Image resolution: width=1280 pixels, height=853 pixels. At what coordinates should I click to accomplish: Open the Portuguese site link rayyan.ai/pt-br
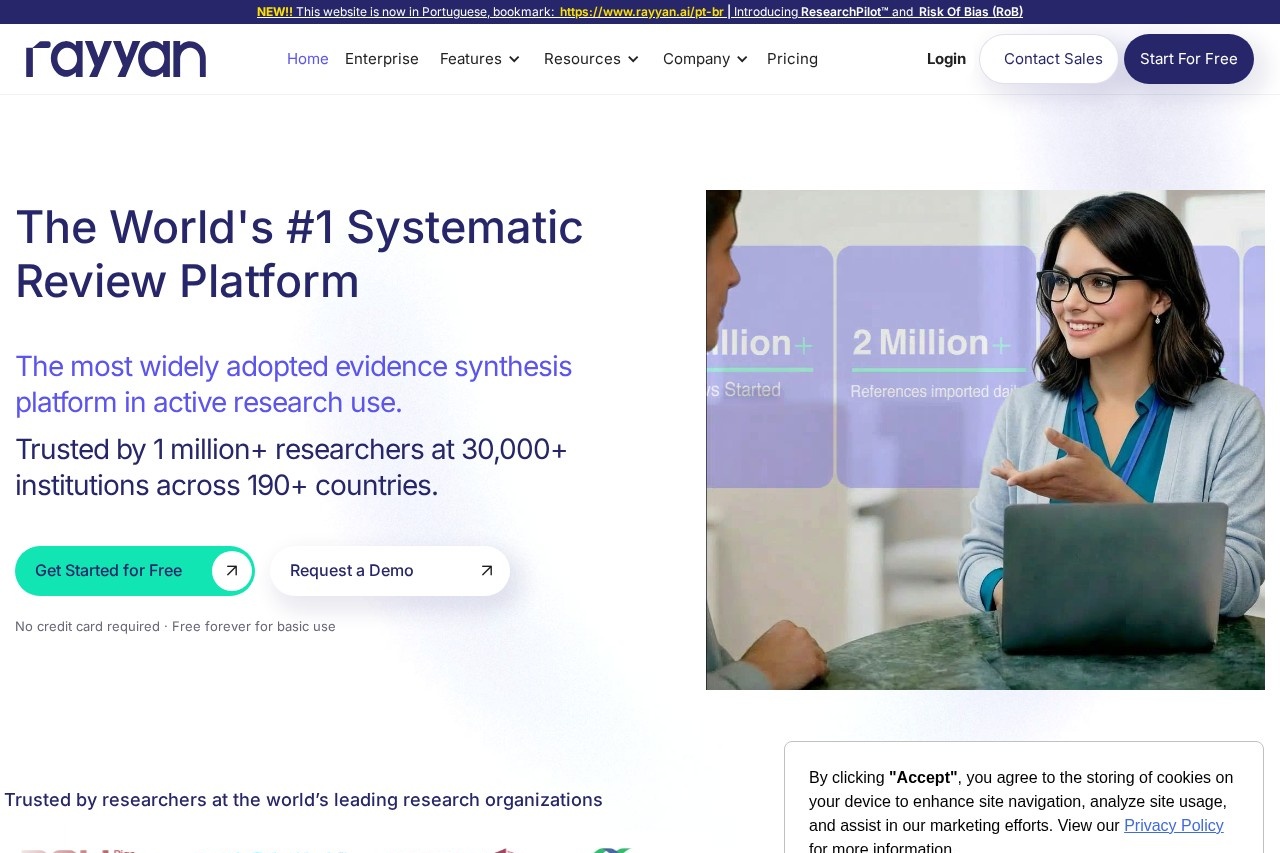642,12
